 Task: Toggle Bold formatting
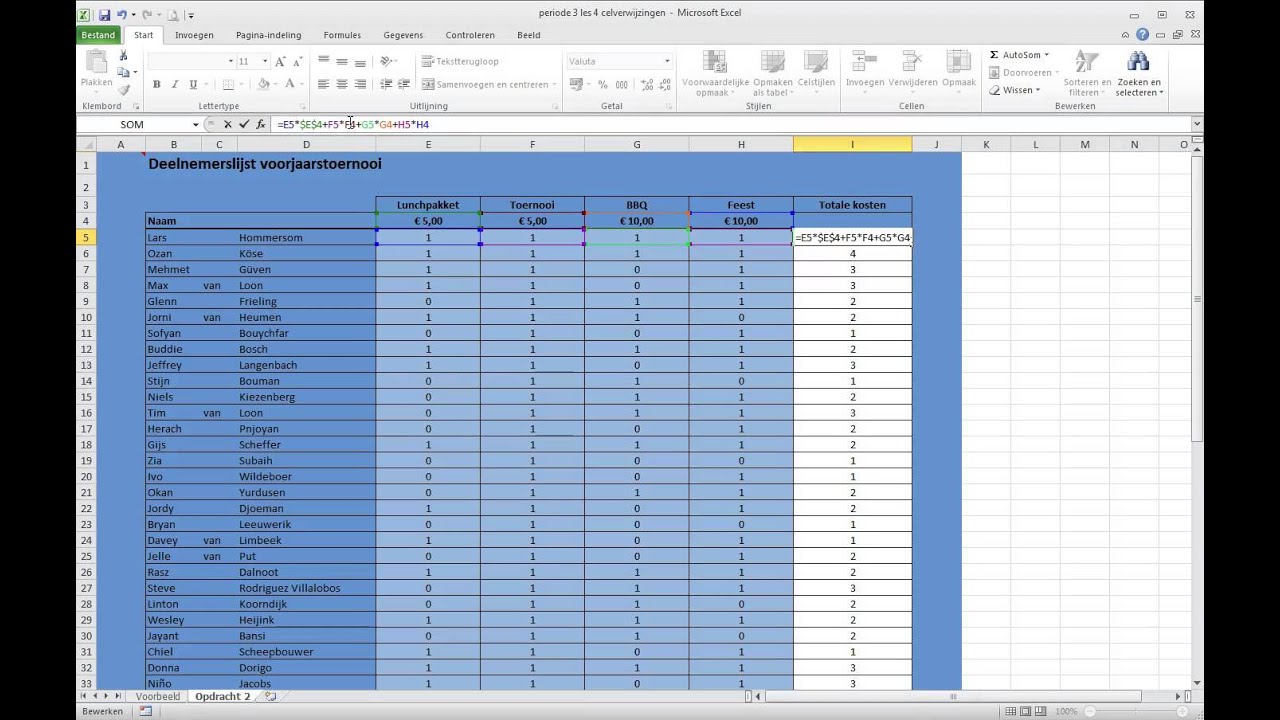[x=157, y=85]
